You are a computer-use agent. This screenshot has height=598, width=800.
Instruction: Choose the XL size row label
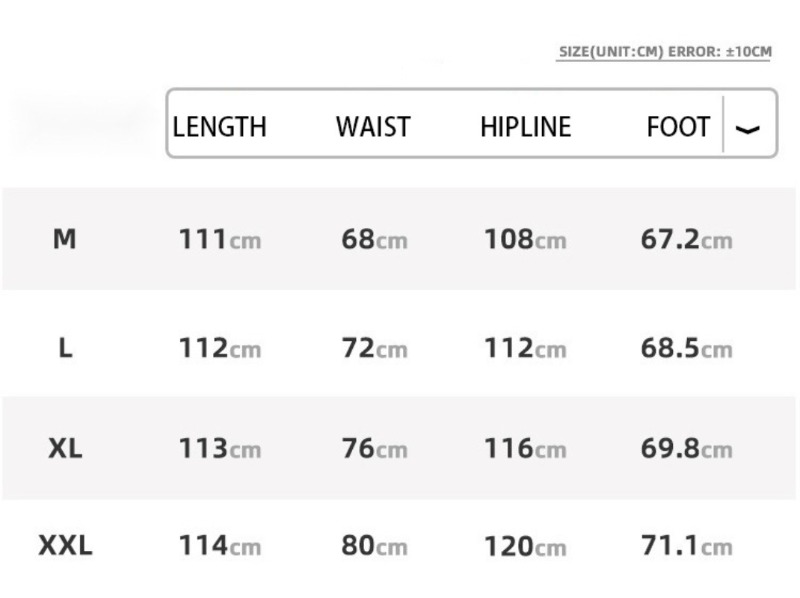pyautogui.click(x=65, y=448)
